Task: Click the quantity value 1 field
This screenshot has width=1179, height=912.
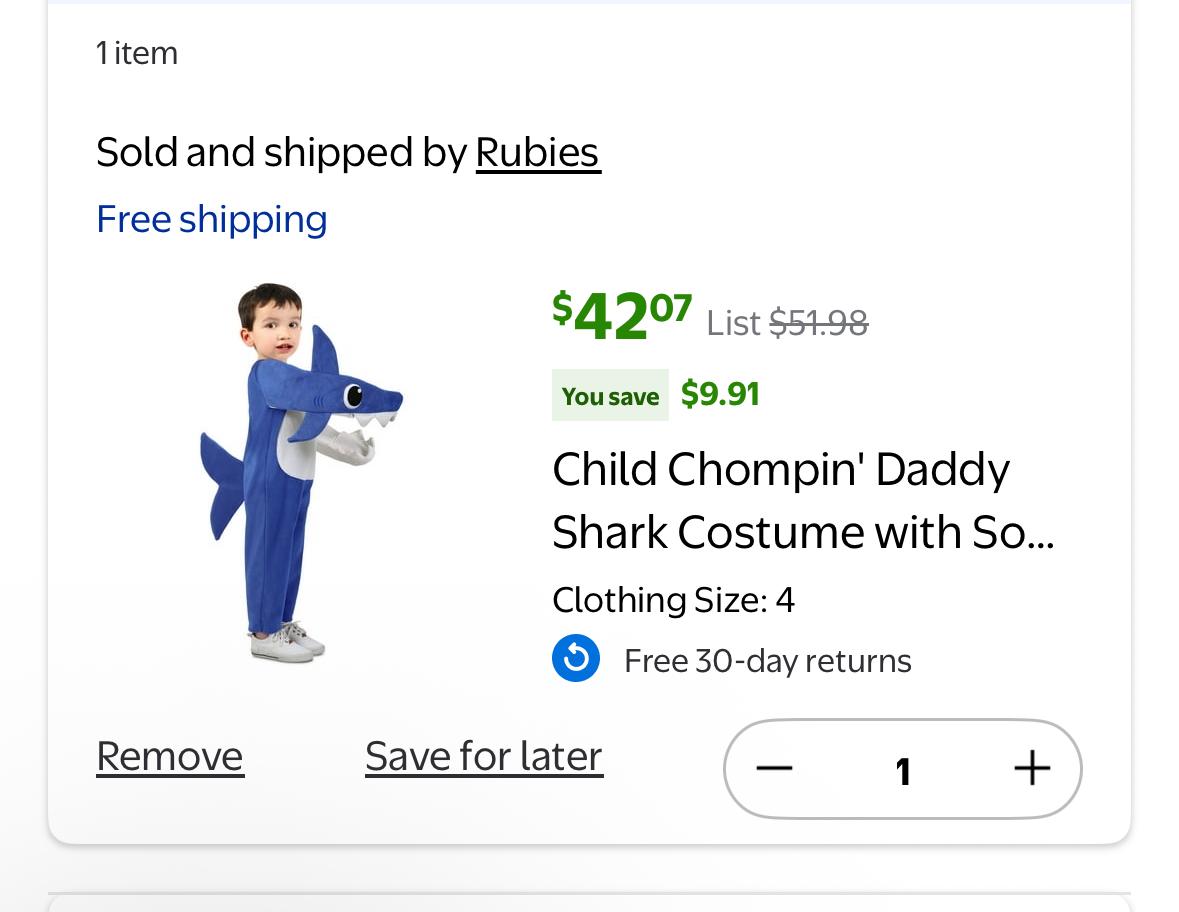Action: coord(903,771)
